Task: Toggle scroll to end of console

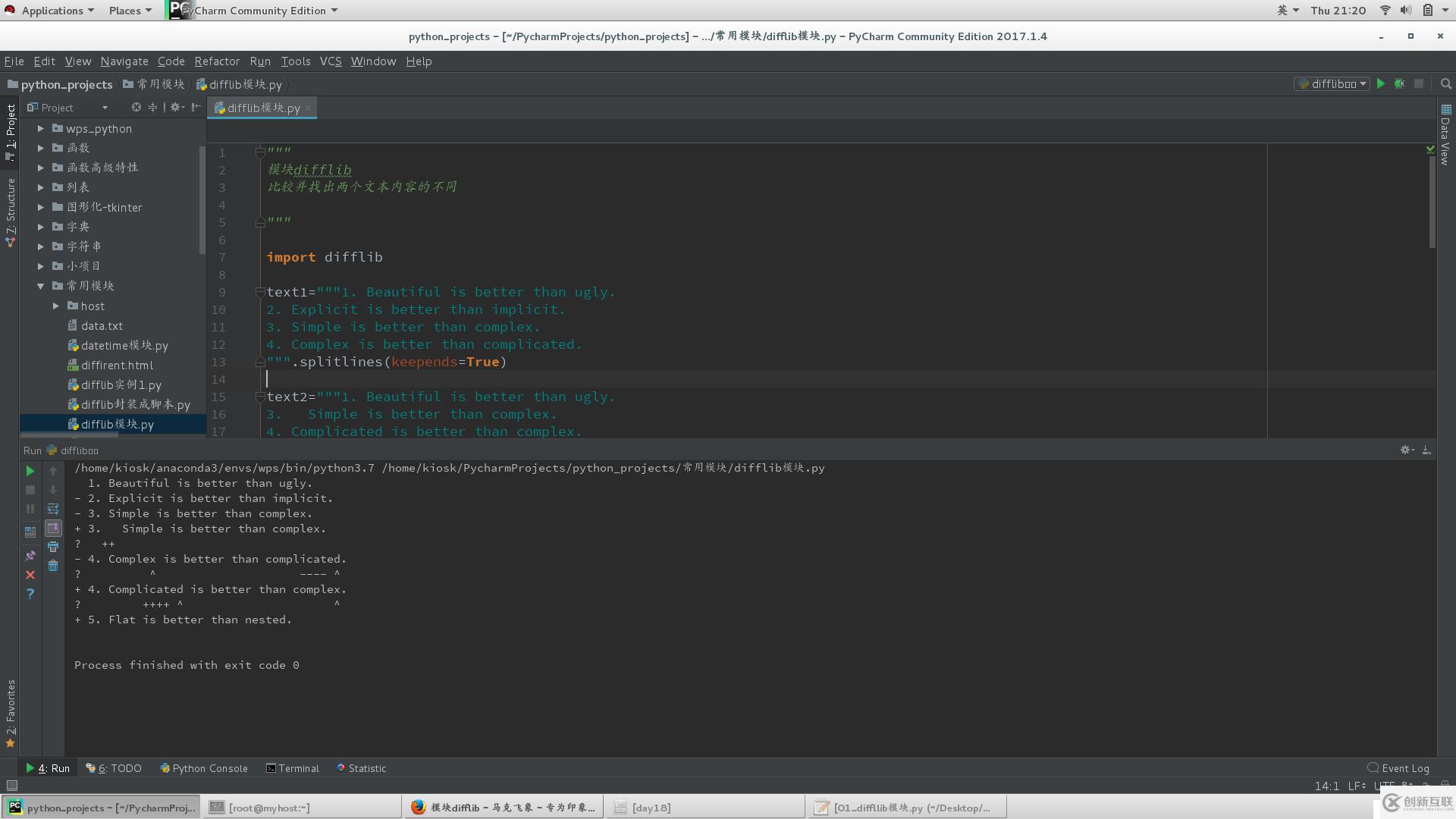Action: point(53,528)
